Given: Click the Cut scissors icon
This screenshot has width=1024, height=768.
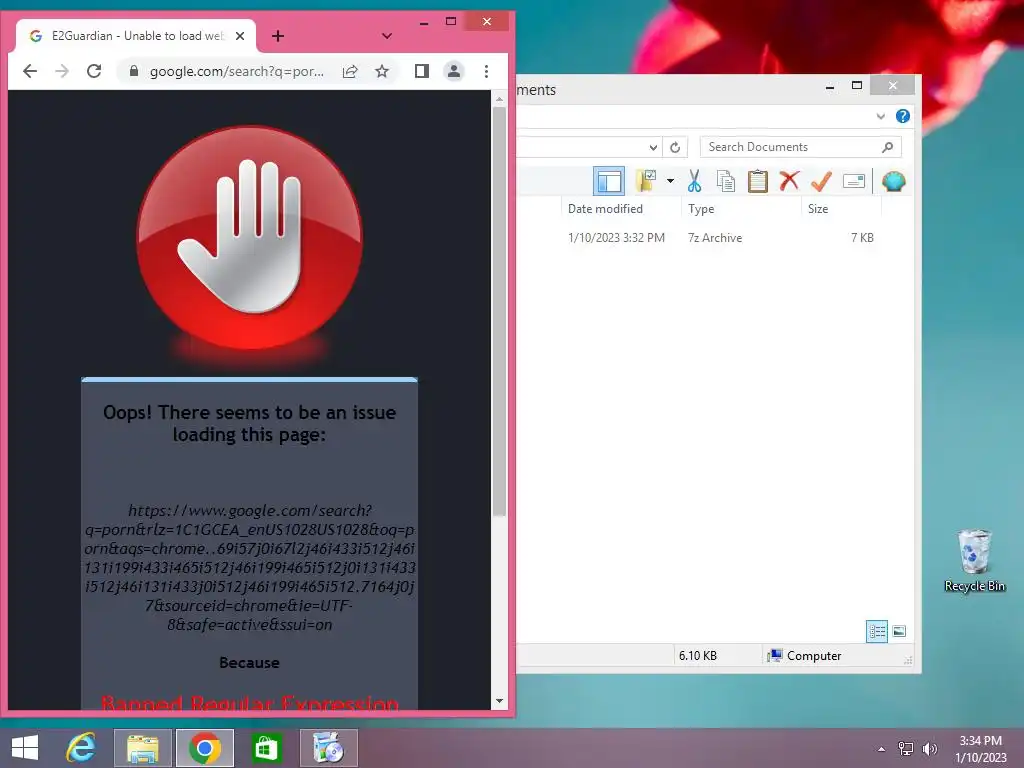Looking at the screenshot, I should 694,181.
